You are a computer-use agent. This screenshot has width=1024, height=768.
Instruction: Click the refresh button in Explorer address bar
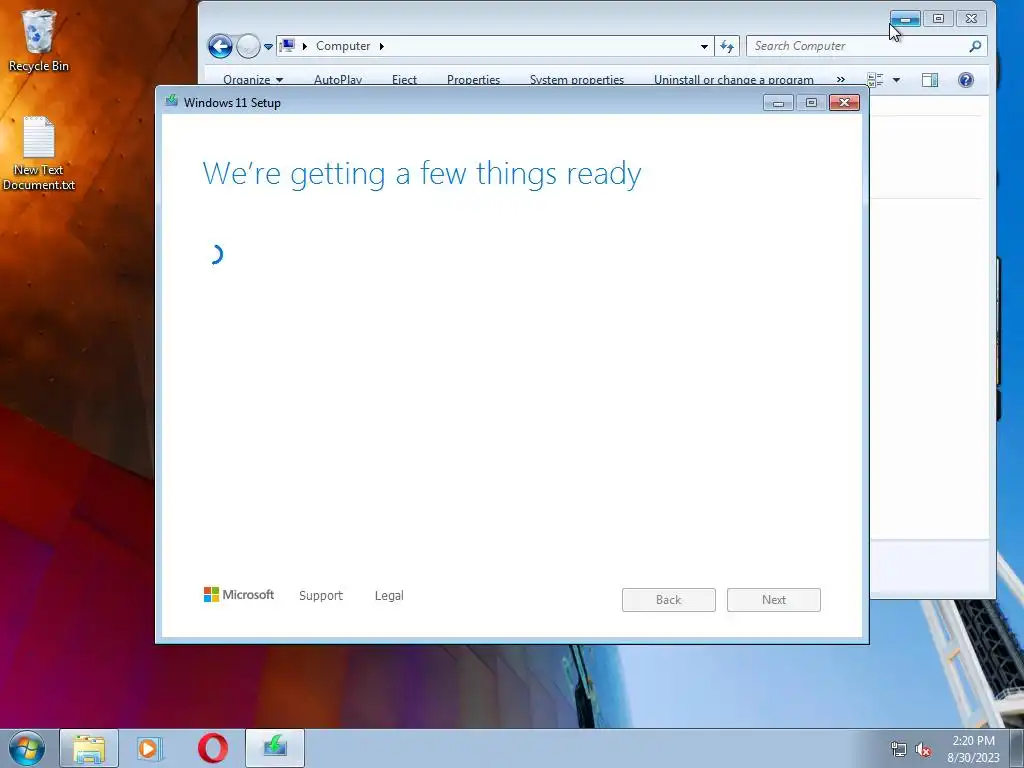pyautogui.click(x=727, y=46)
